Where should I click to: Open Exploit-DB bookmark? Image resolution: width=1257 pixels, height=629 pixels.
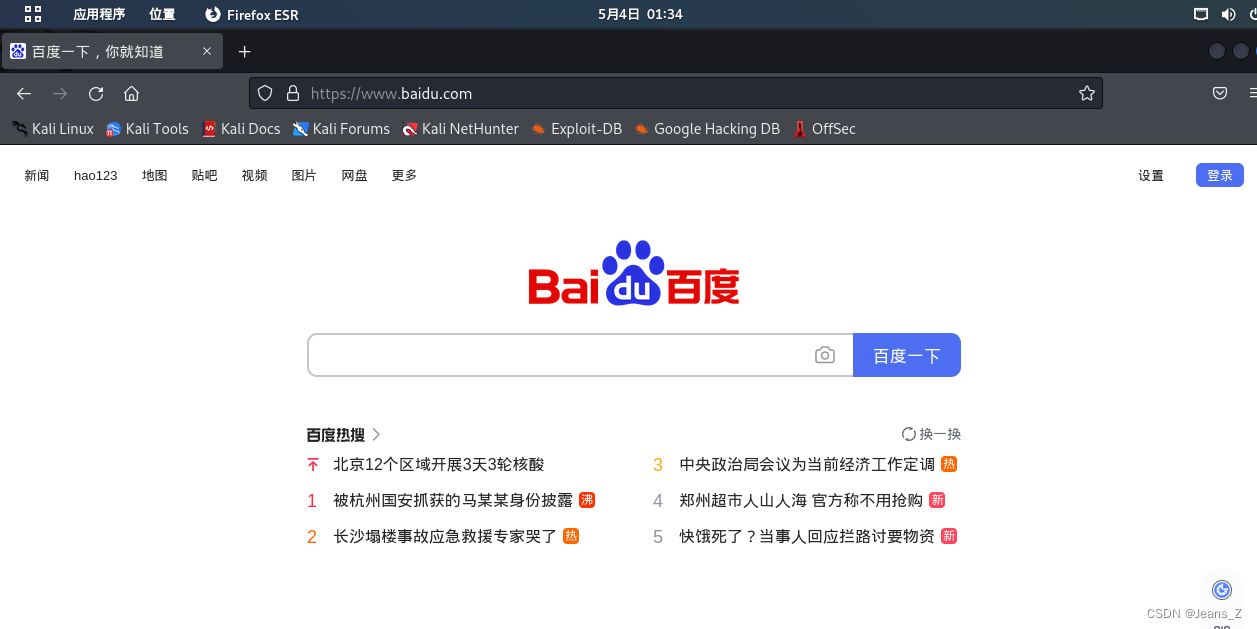tap(576, 128)
